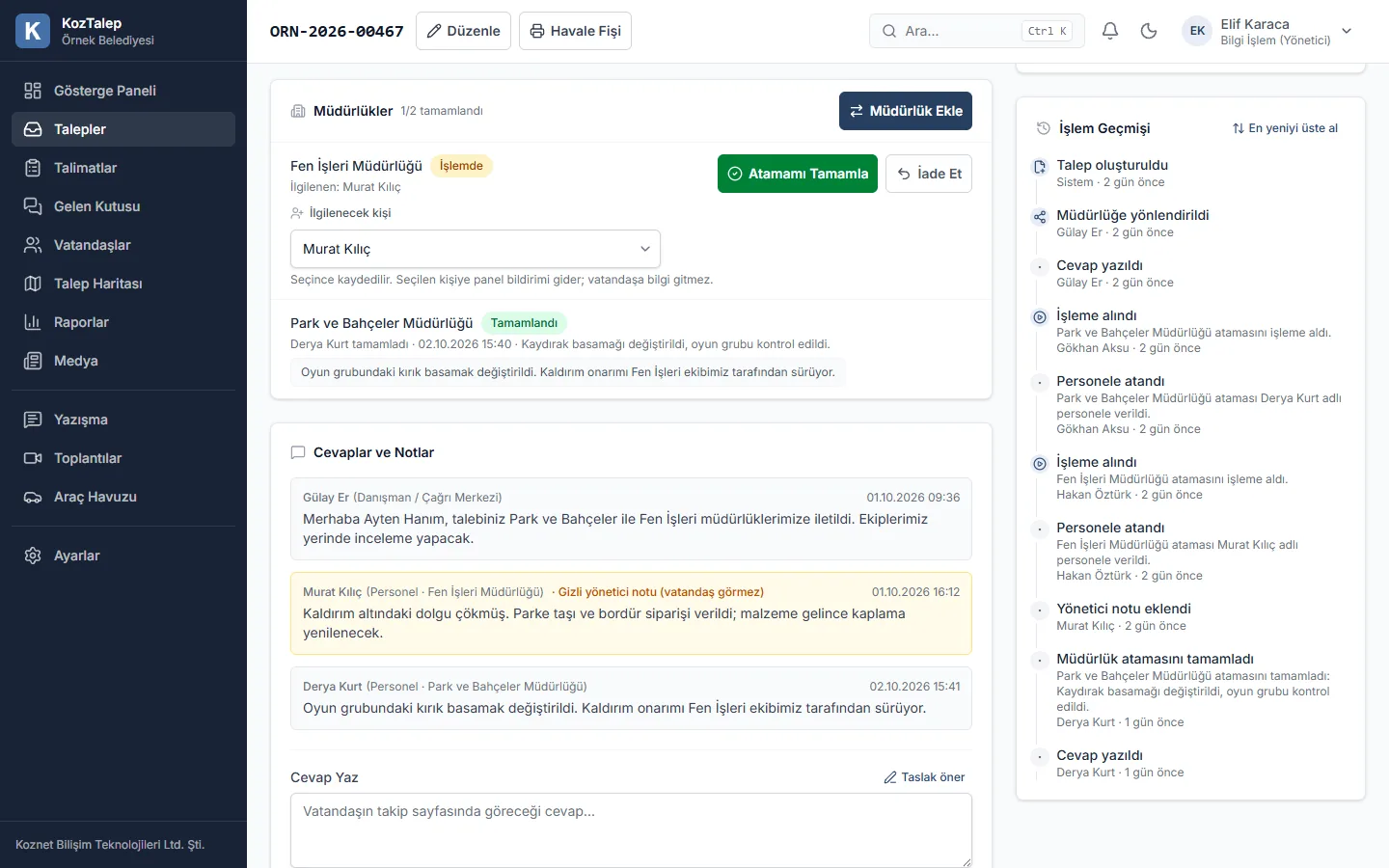Click the Toplantılar camera icon
The height and width of the screenshot is (868, 1389).
(x=33, y=458)
